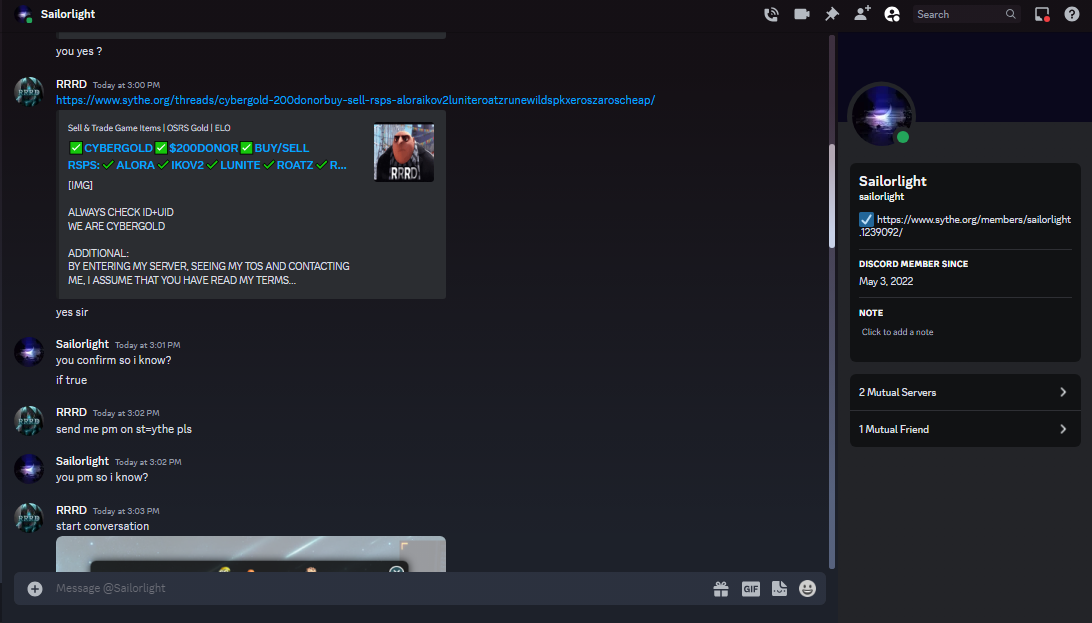This screenshot has height=623, width=1092.
Task: Click the 'WE ARE CYBERGOLD' embed text
Action: pos(116,226)
